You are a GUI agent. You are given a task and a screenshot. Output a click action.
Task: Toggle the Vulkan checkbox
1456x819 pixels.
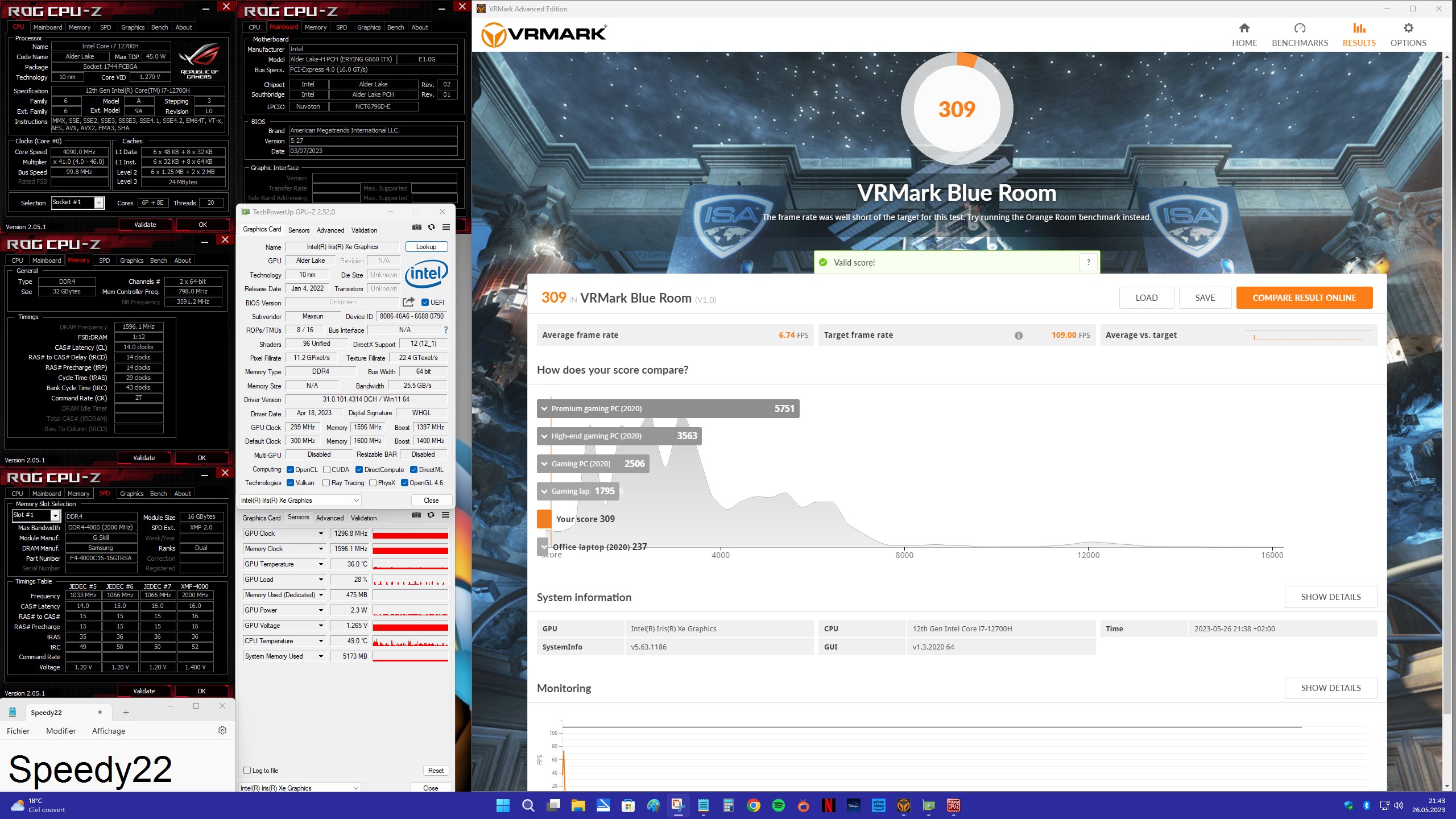290,483
